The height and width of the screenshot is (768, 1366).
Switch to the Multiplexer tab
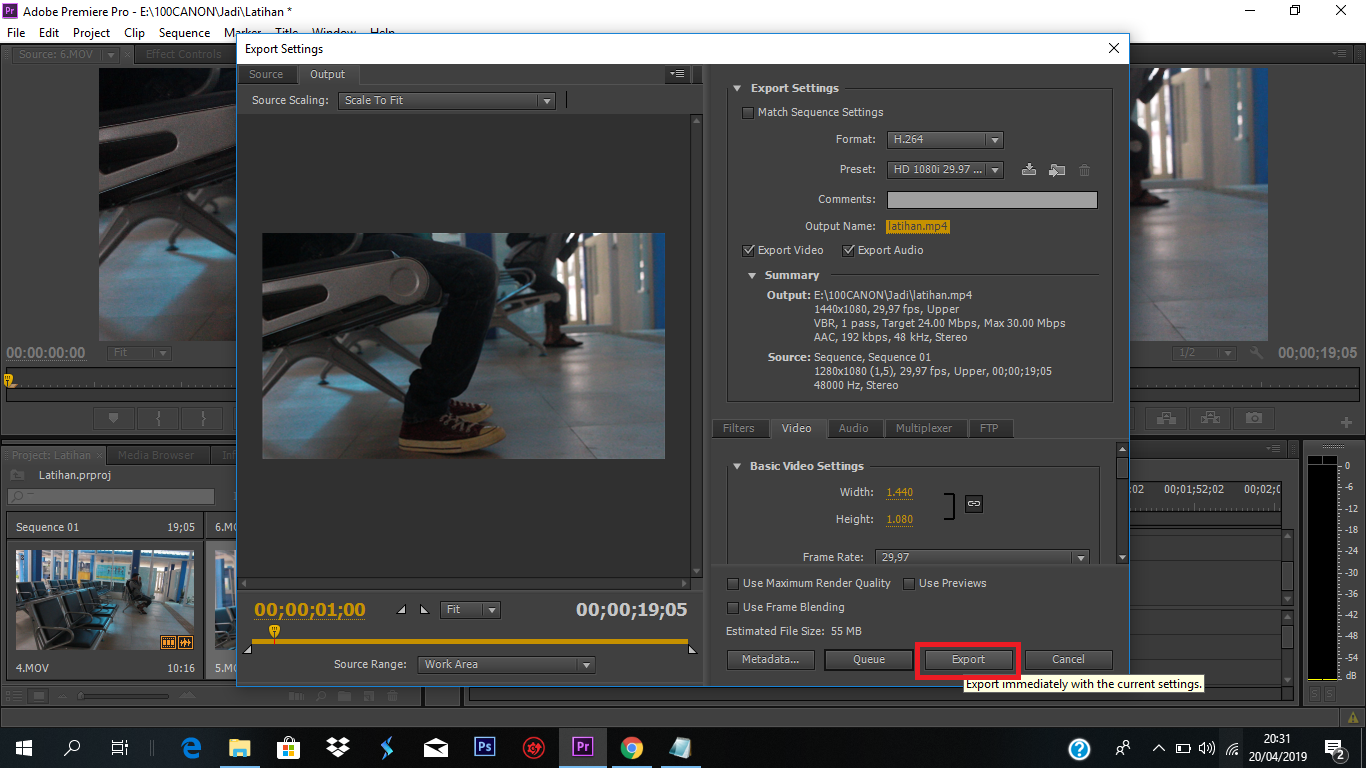(x=925, y=429)
